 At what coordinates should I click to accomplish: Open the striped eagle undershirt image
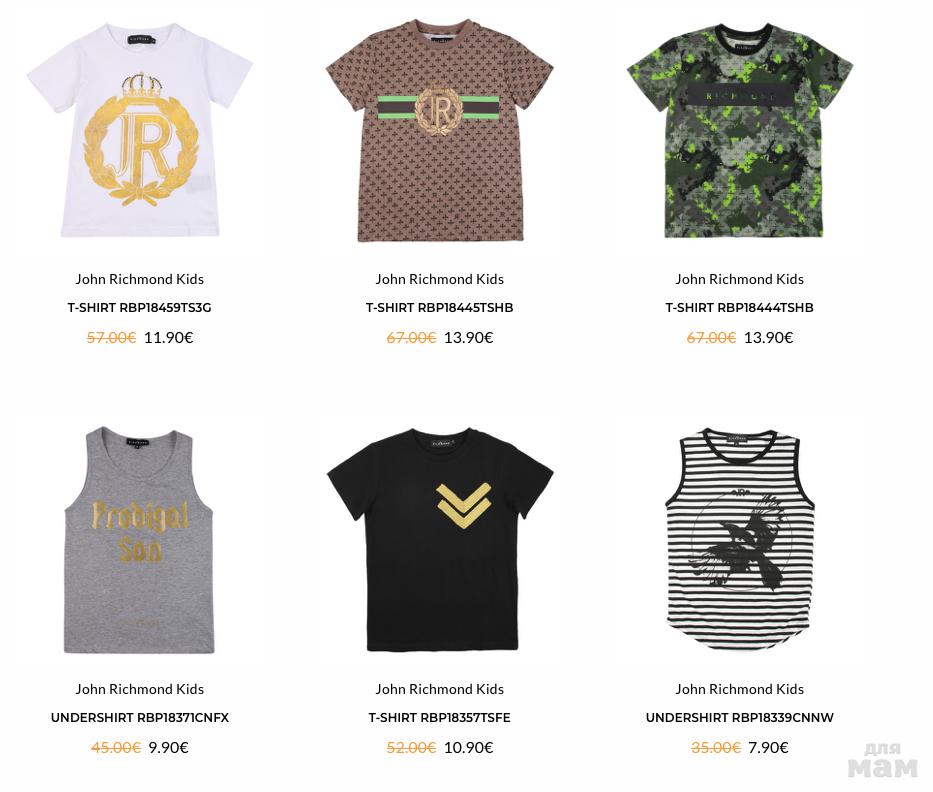pos(740,539)
